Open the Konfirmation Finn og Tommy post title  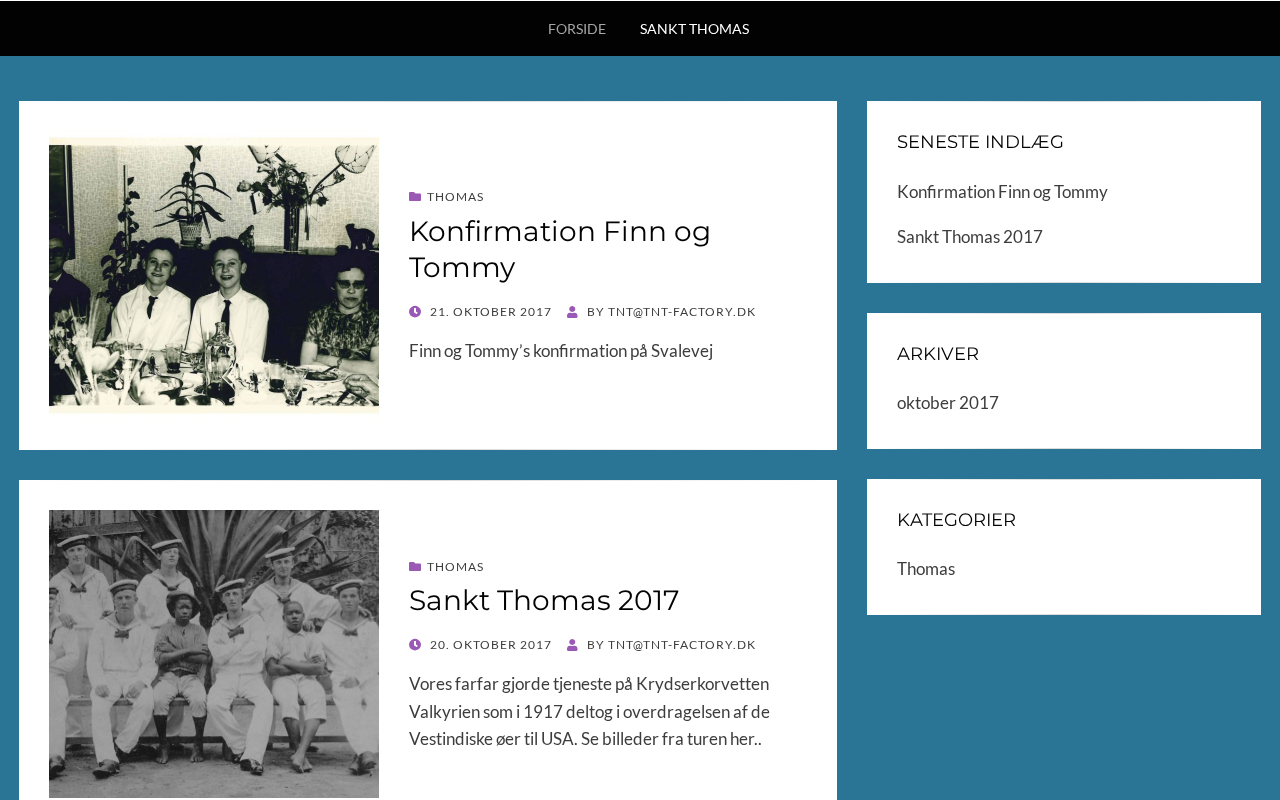click(x=560, y=249)
